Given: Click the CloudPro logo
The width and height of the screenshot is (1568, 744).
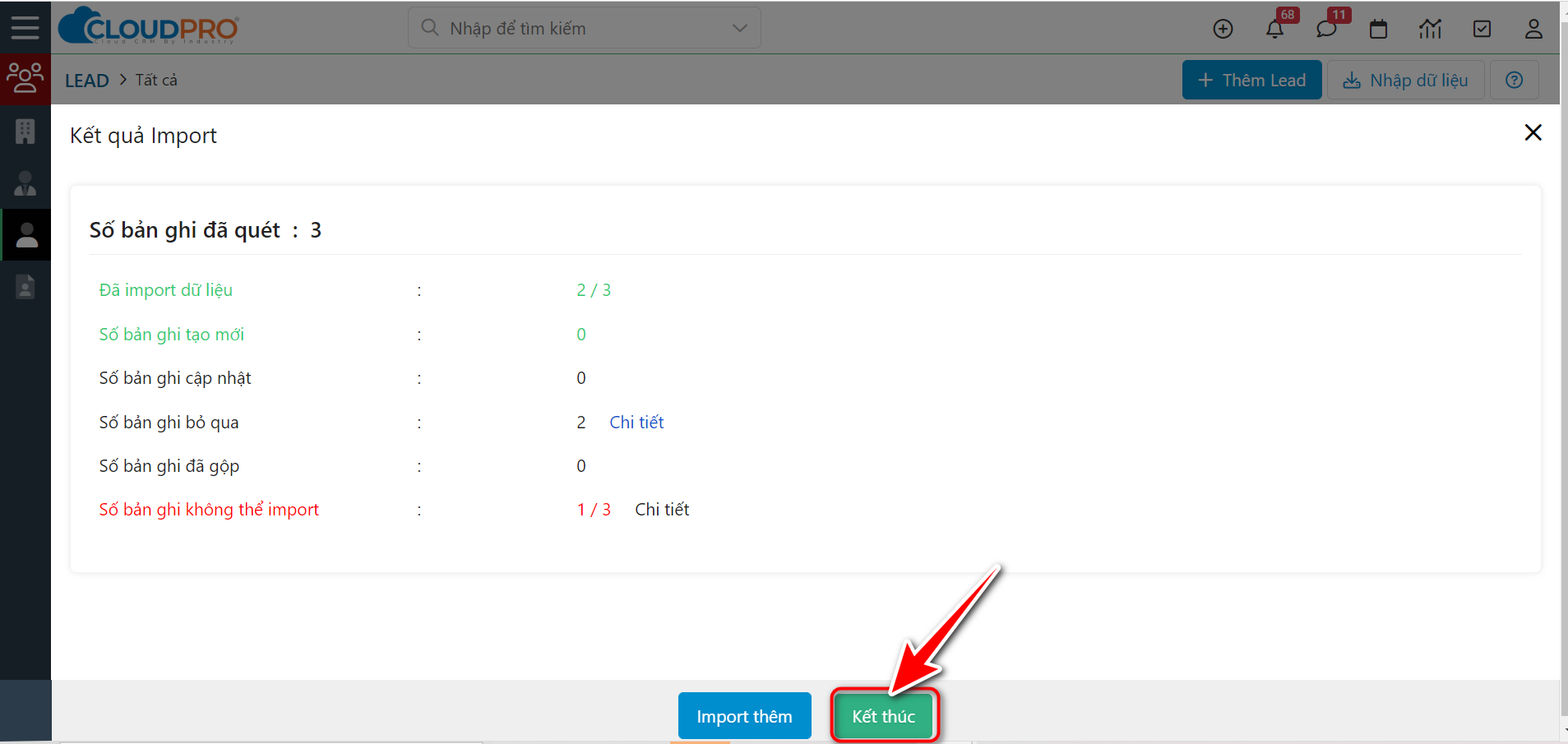Looking at the screenshot, I should coord(149,26).
